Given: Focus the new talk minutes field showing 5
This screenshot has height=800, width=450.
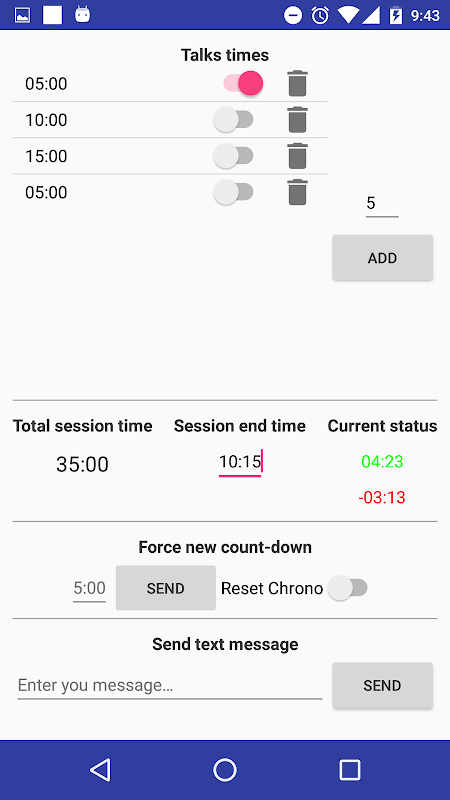Looking at the screenshot, I should click(382, 204).
